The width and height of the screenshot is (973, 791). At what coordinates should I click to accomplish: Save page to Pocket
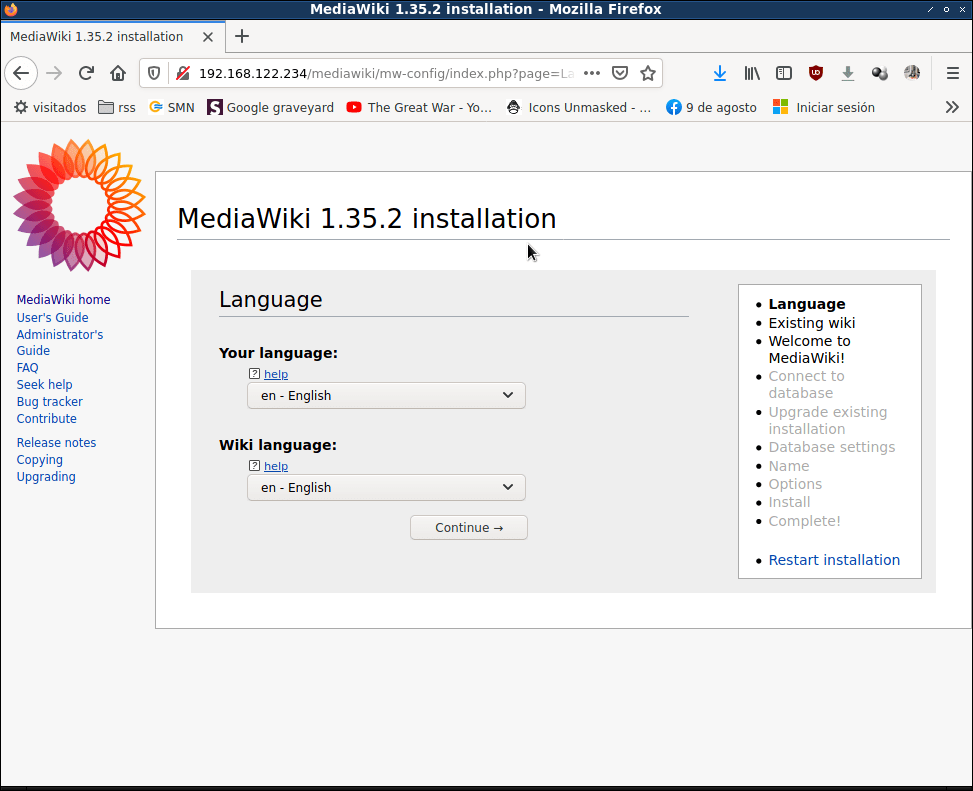[620, 73]
